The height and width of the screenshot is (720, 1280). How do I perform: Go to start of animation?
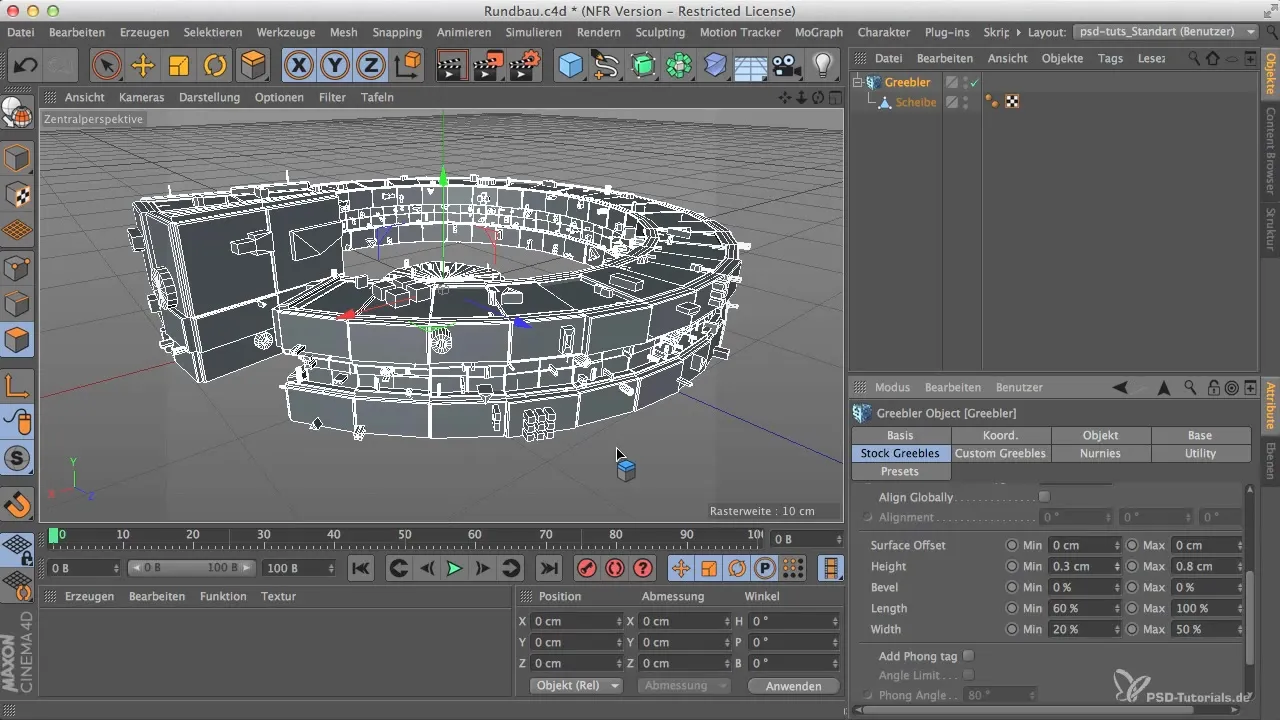click(x=361, y=568)
